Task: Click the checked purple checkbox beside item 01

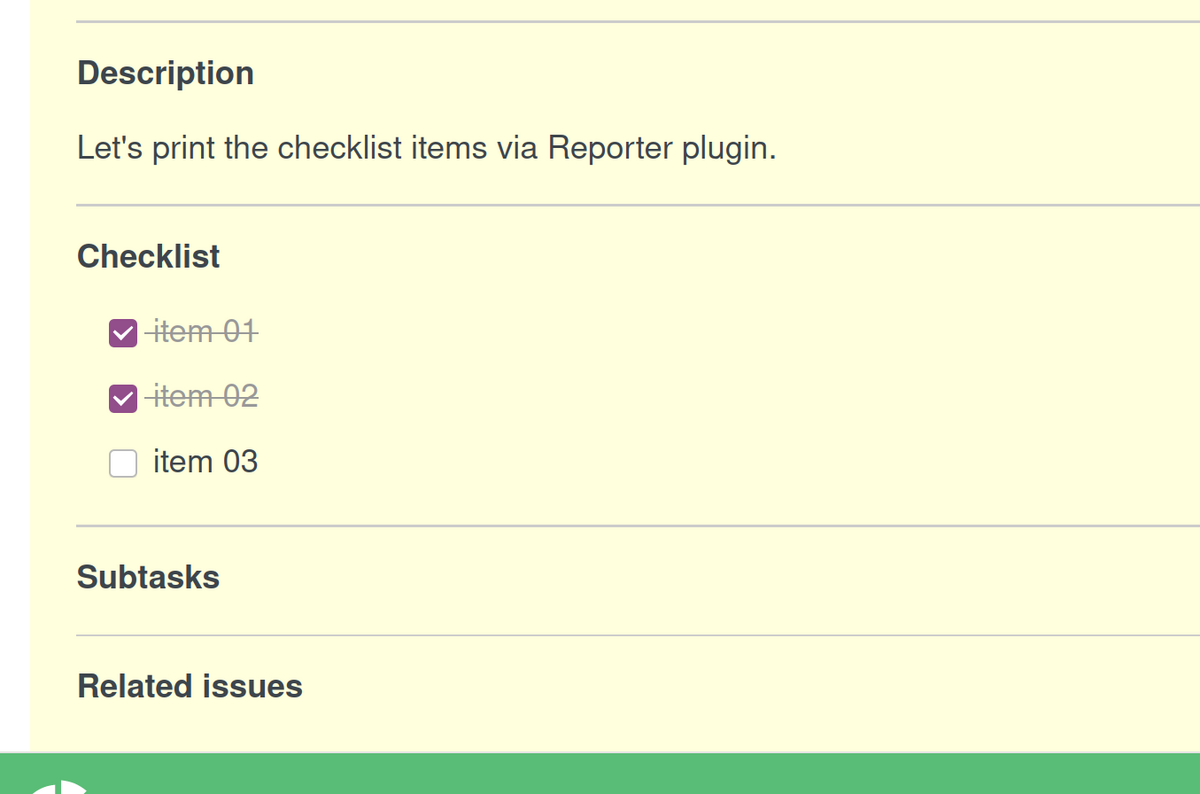Action: [x=122, y=332]
